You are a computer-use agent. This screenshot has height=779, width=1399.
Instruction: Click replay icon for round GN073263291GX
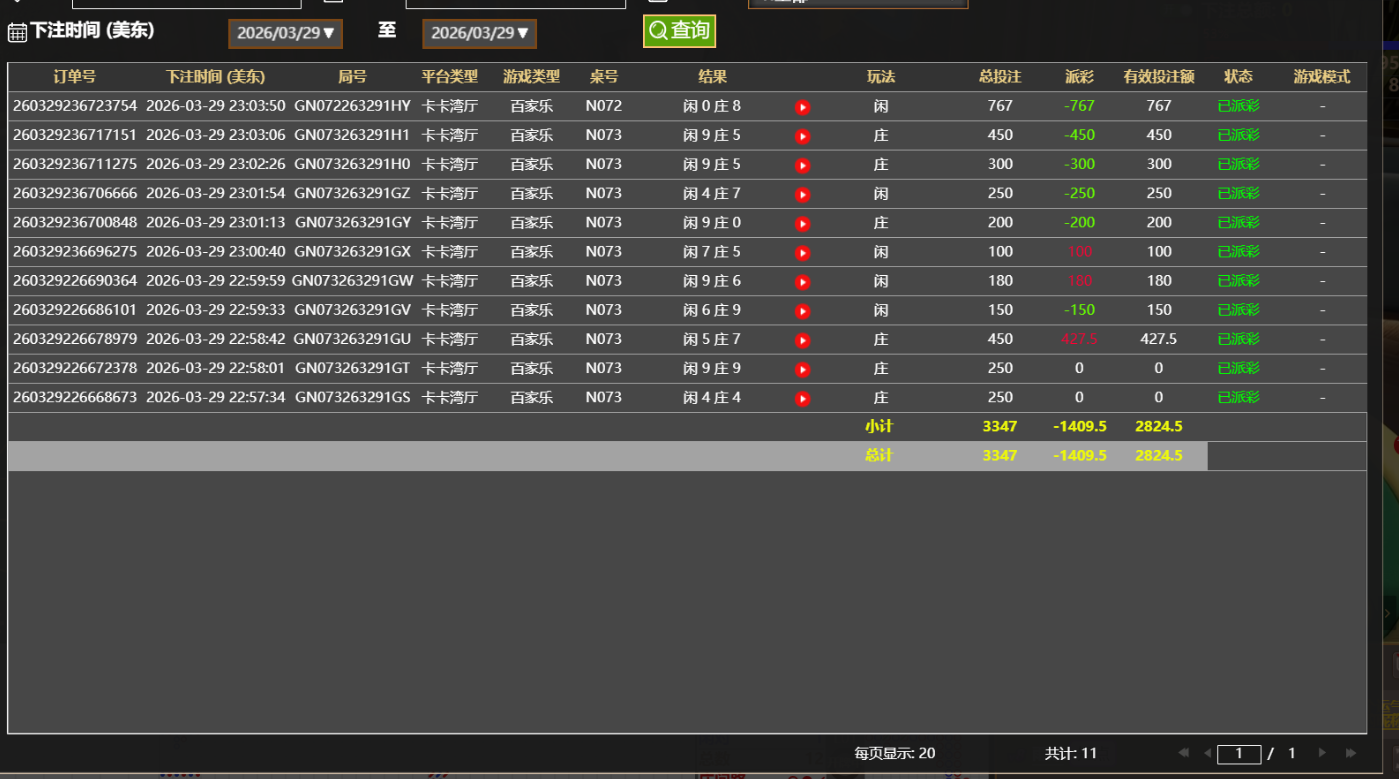[x=802, y=253]
